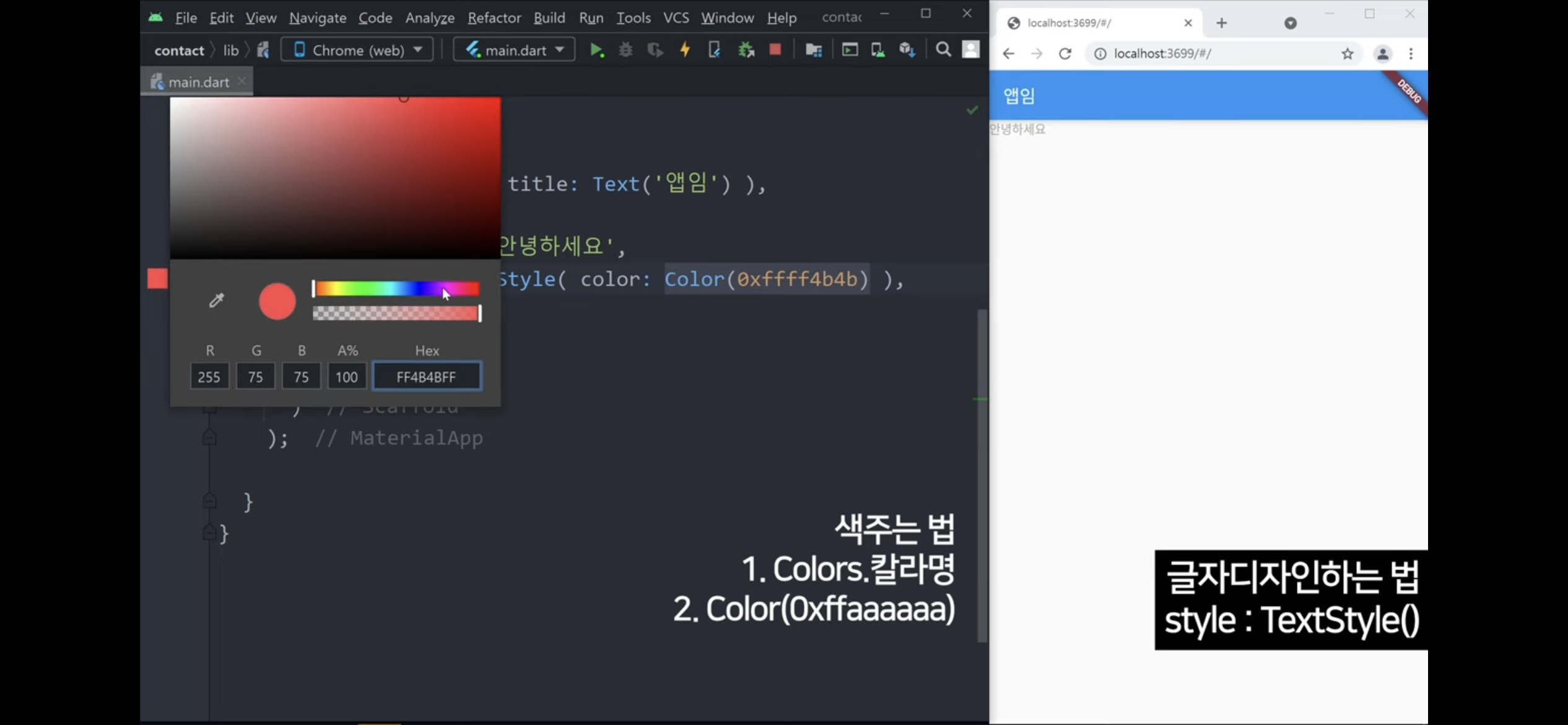The image size is (1568, 725).
Task: Bookmark the page with the star icon
Action: (1348, 54)
